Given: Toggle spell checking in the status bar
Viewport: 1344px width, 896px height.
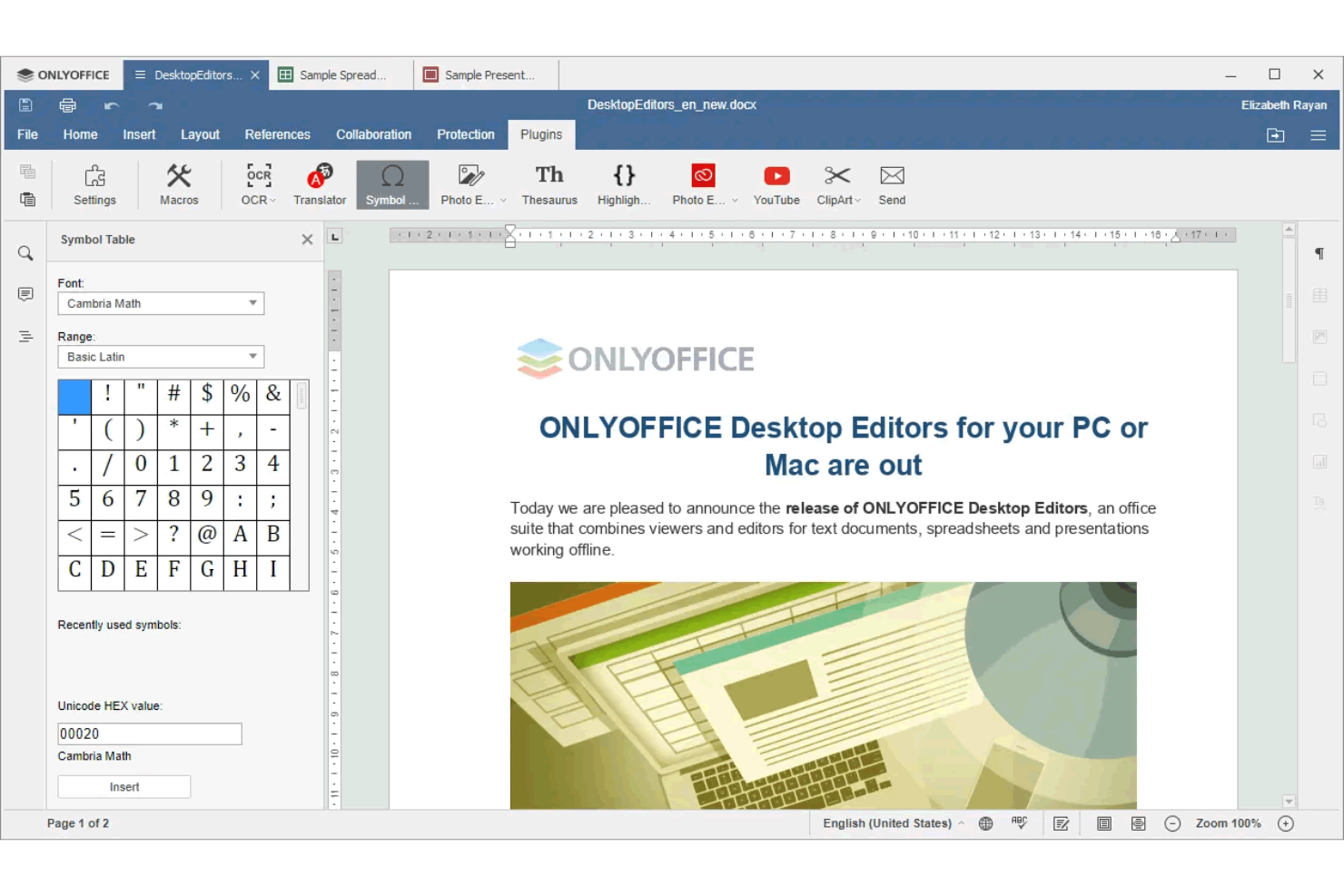Looking at the screenshot, I should point(1019,822).
